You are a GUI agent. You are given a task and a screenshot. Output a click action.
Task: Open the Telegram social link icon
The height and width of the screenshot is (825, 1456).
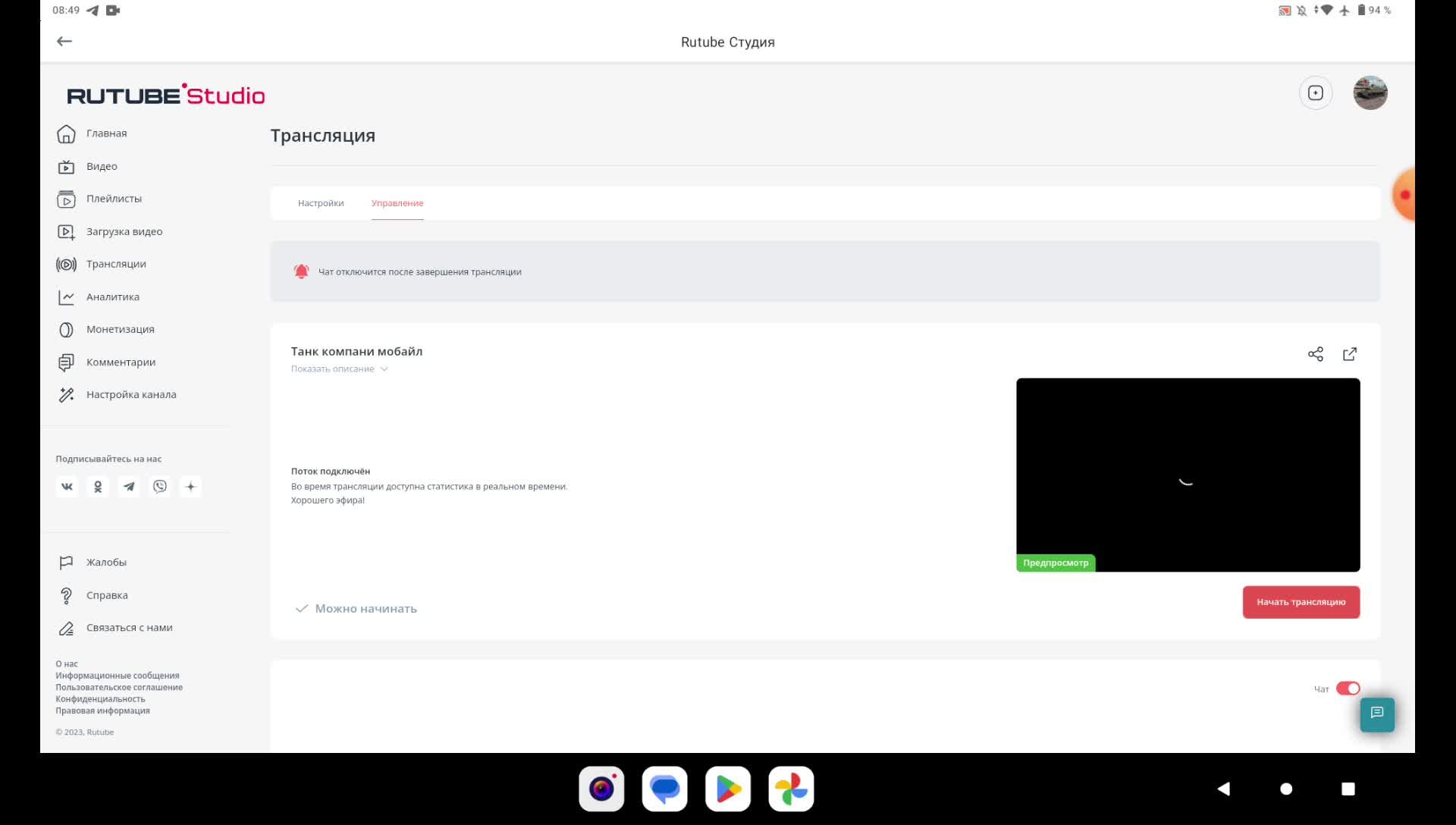(x=129, y=487)
